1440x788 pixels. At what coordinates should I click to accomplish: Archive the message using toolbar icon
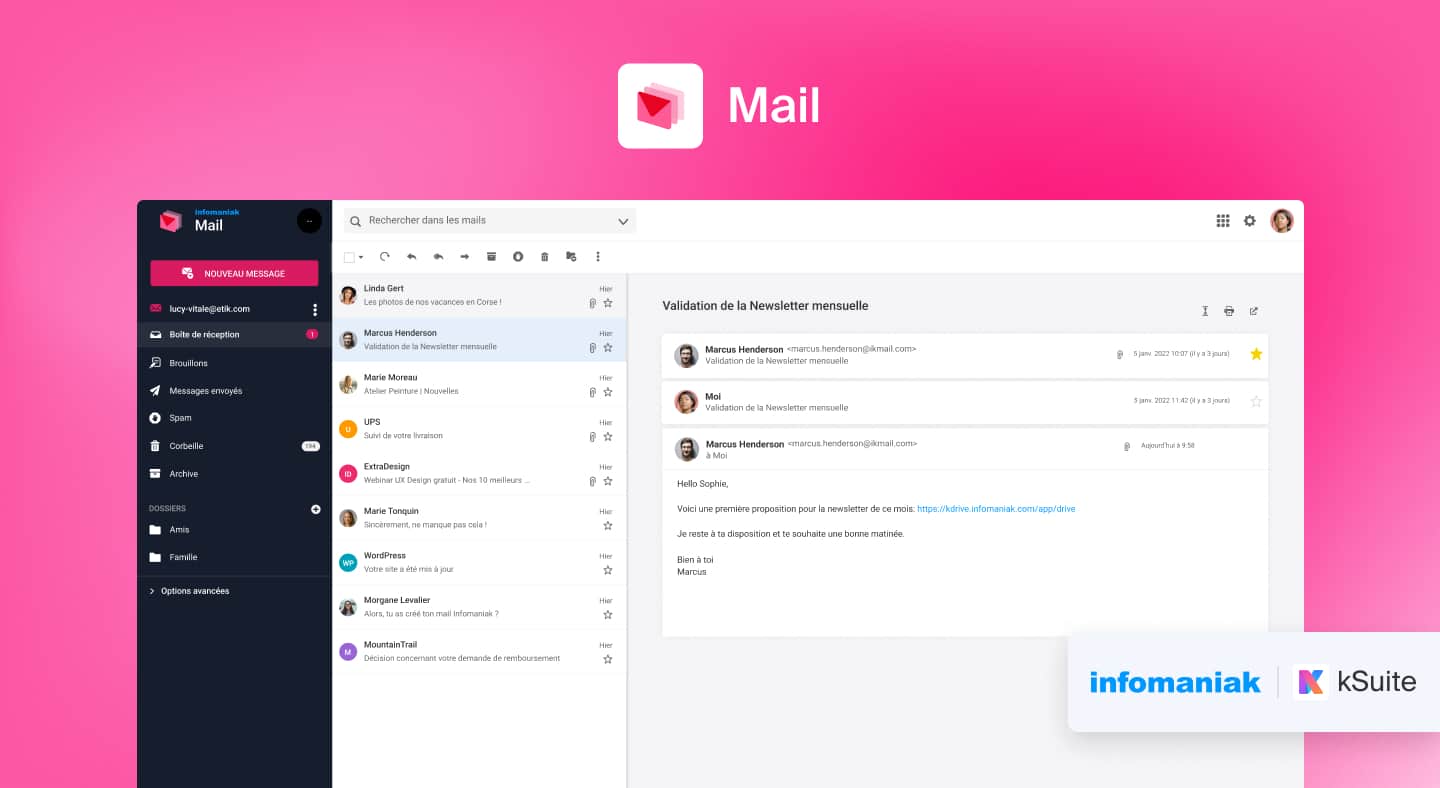(x=491, y=257)
